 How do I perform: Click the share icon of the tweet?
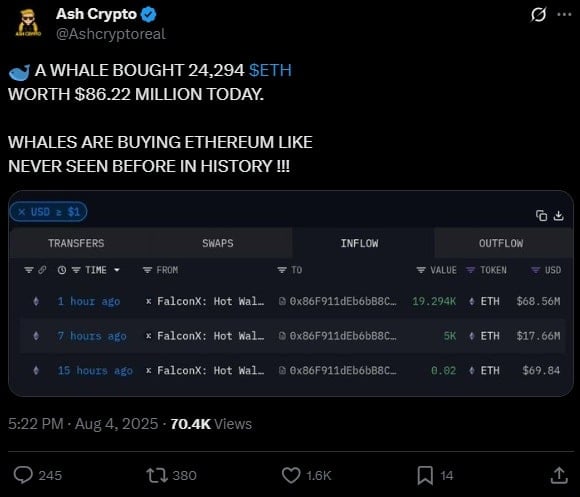tap(559, 475)
